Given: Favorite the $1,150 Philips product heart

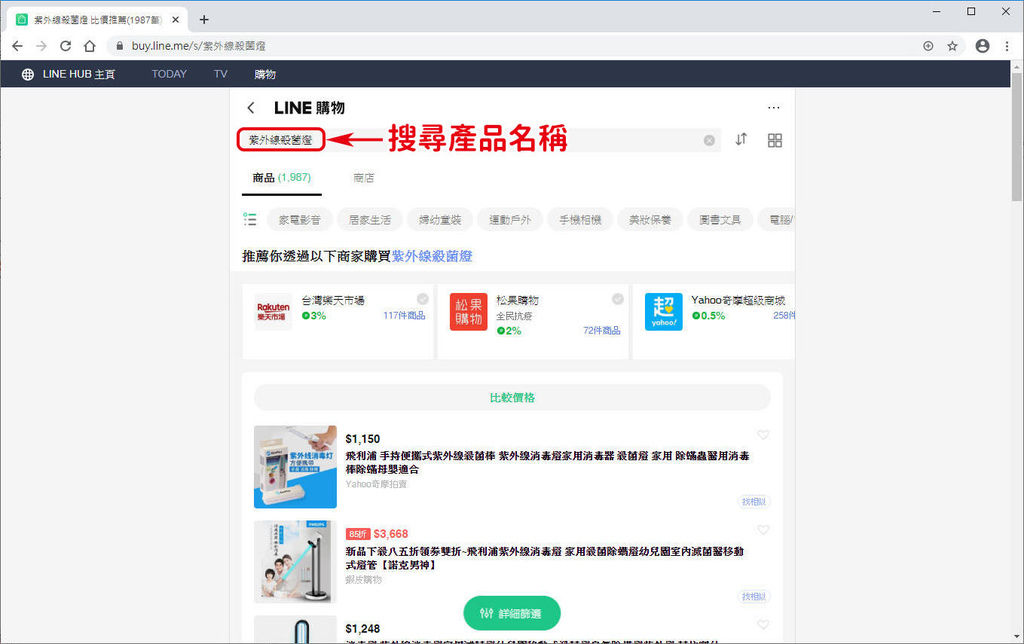Looking at the screenshot, I should tap(763, 435).
